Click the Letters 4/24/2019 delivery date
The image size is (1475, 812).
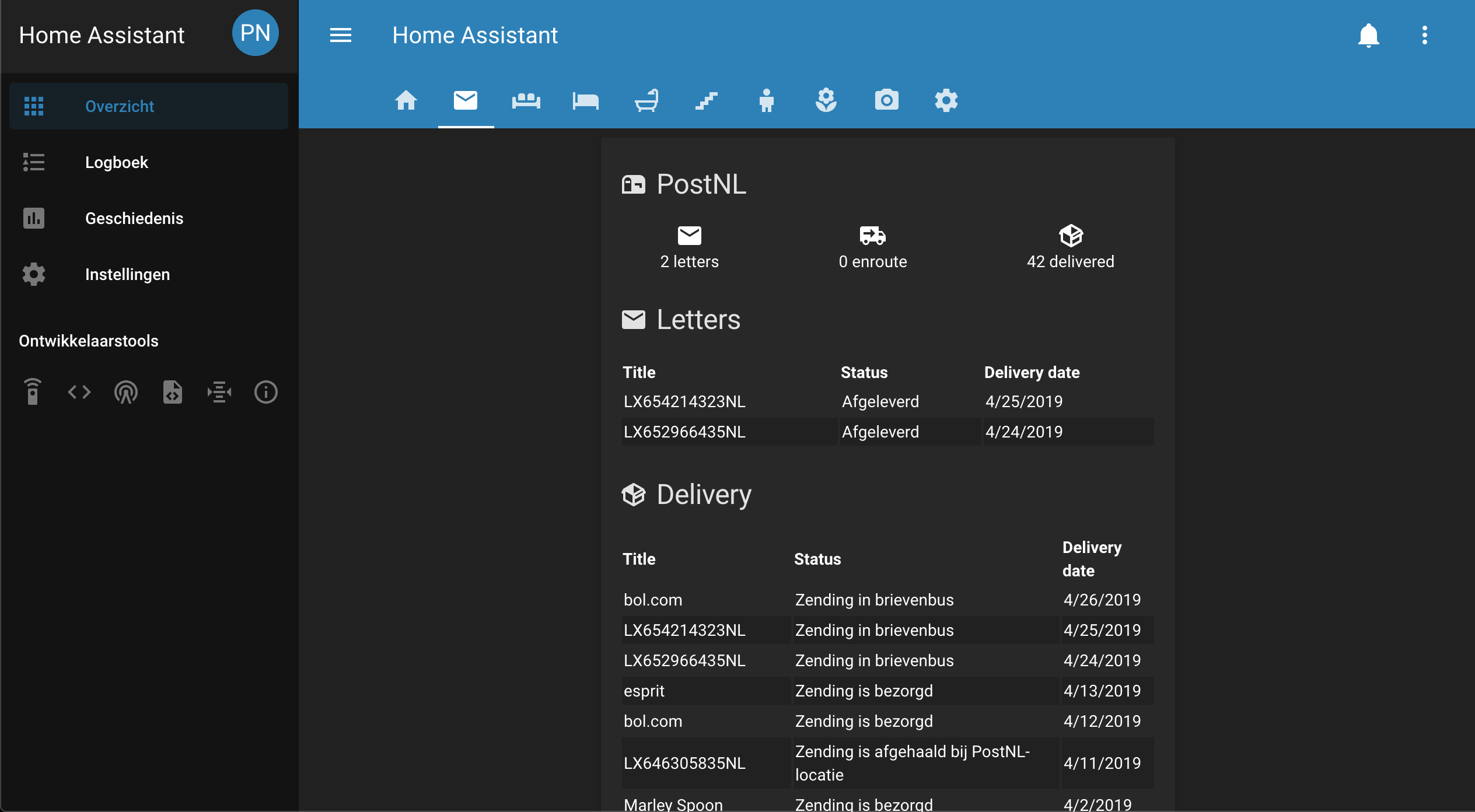pos(1024,432)
